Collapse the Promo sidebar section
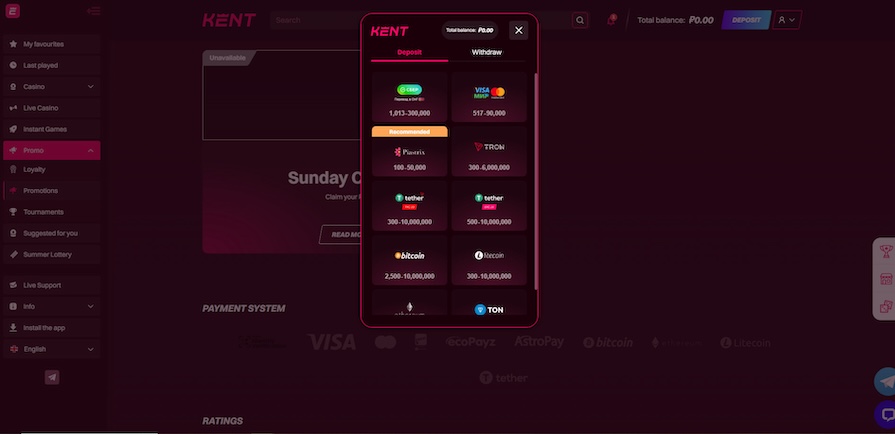This screenshot has height=434, width=895. tap(51, 150)
